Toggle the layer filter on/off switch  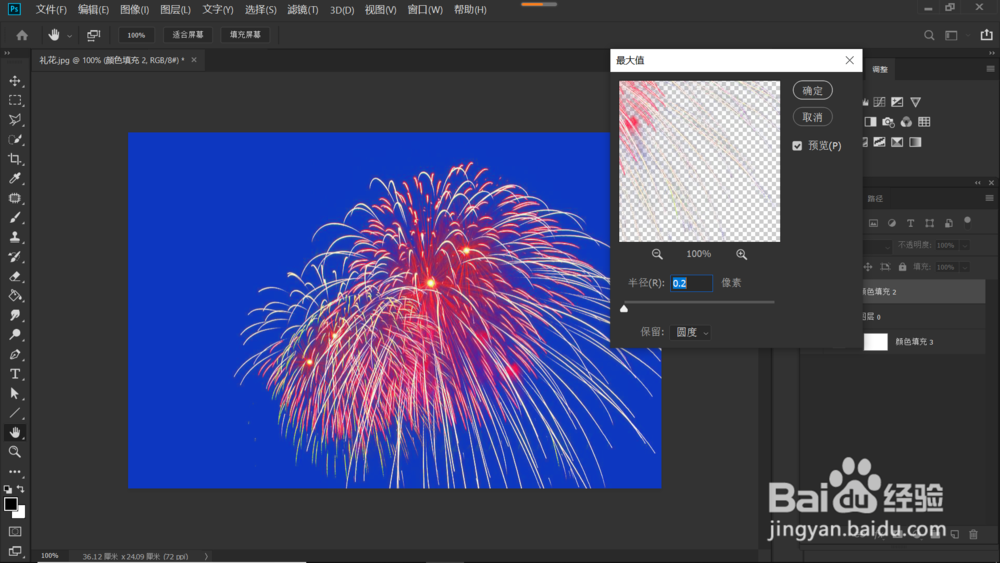pos(967,222)
